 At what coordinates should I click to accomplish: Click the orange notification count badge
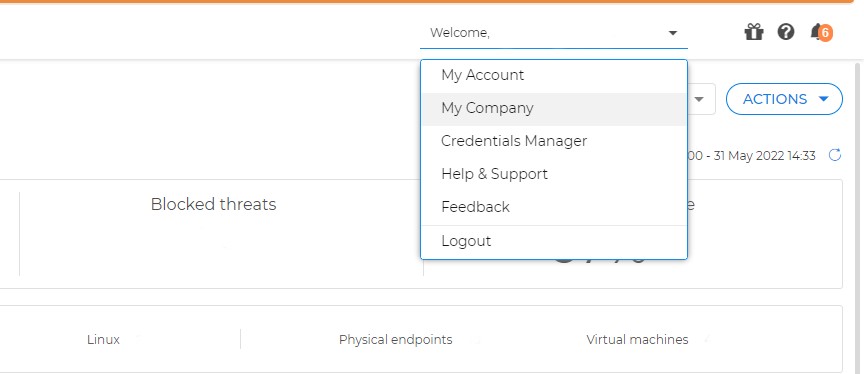pos(825,33)
